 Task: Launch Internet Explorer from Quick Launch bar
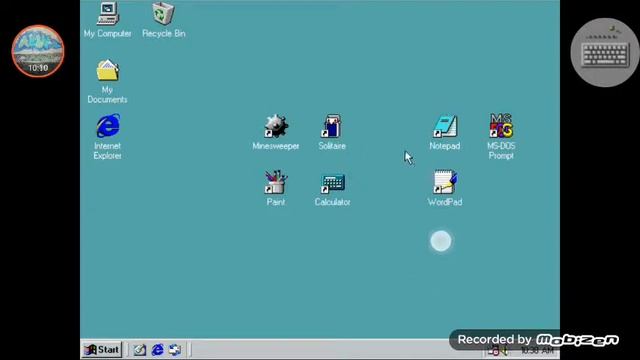tap(158, 350)
